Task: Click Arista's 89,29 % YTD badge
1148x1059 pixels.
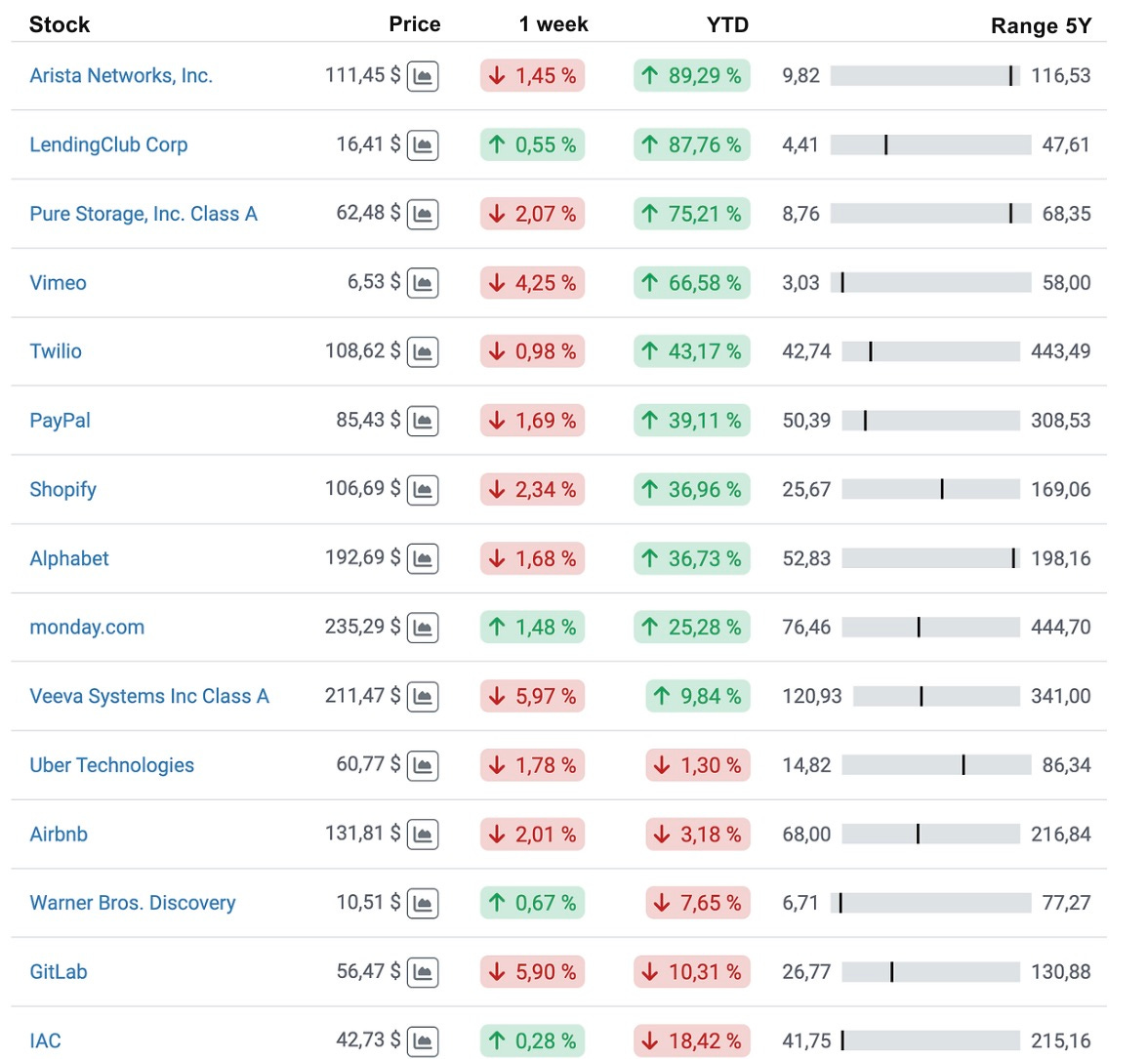Action: pos(692,75)
